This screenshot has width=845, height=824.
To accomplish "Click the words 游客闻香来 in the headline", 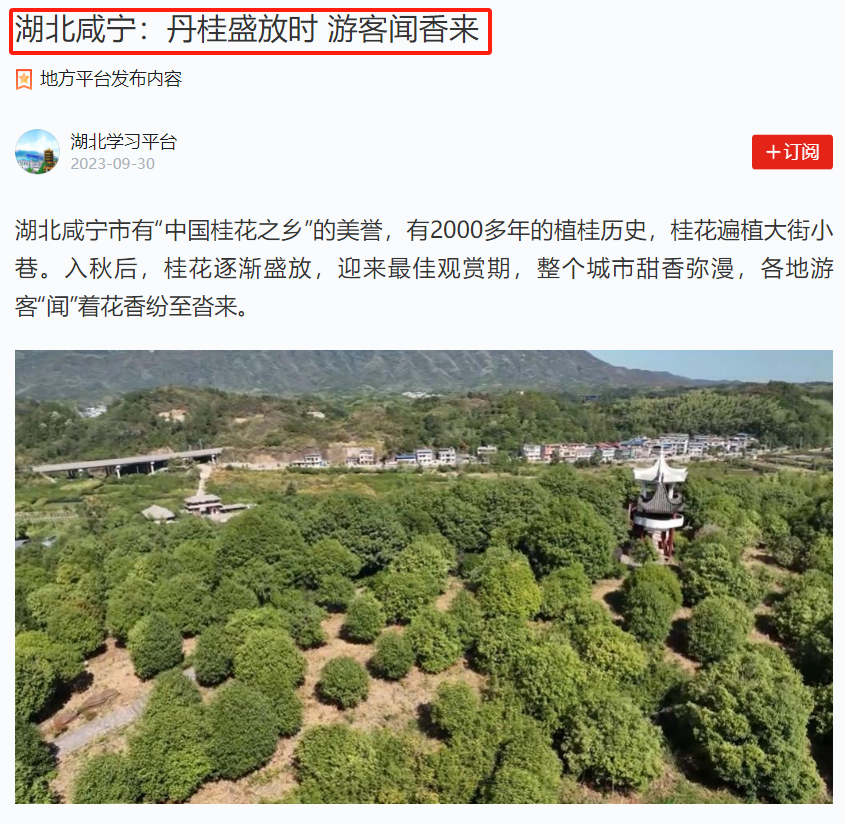I will (x=403, y=29).
